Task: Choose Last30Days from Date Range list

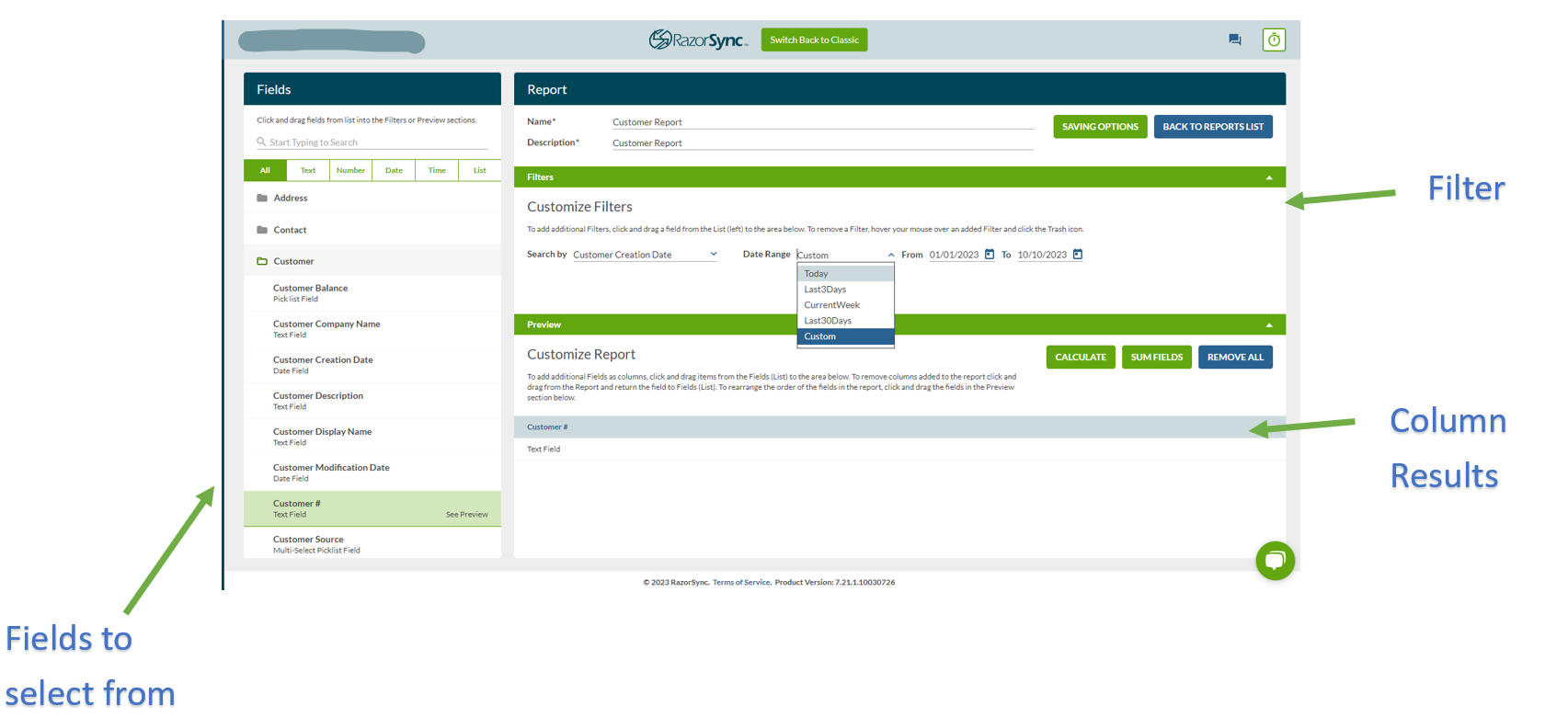Action: pyautogui.click(x=846, y=321)
